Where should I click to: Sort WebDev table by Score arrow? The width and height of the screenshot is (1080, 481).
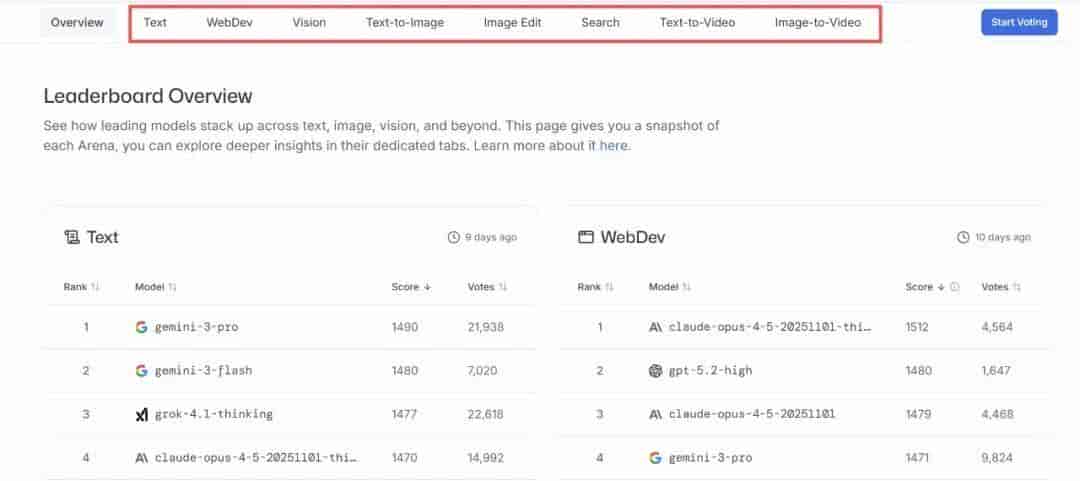pyautogui.click(x=941, y=287)
